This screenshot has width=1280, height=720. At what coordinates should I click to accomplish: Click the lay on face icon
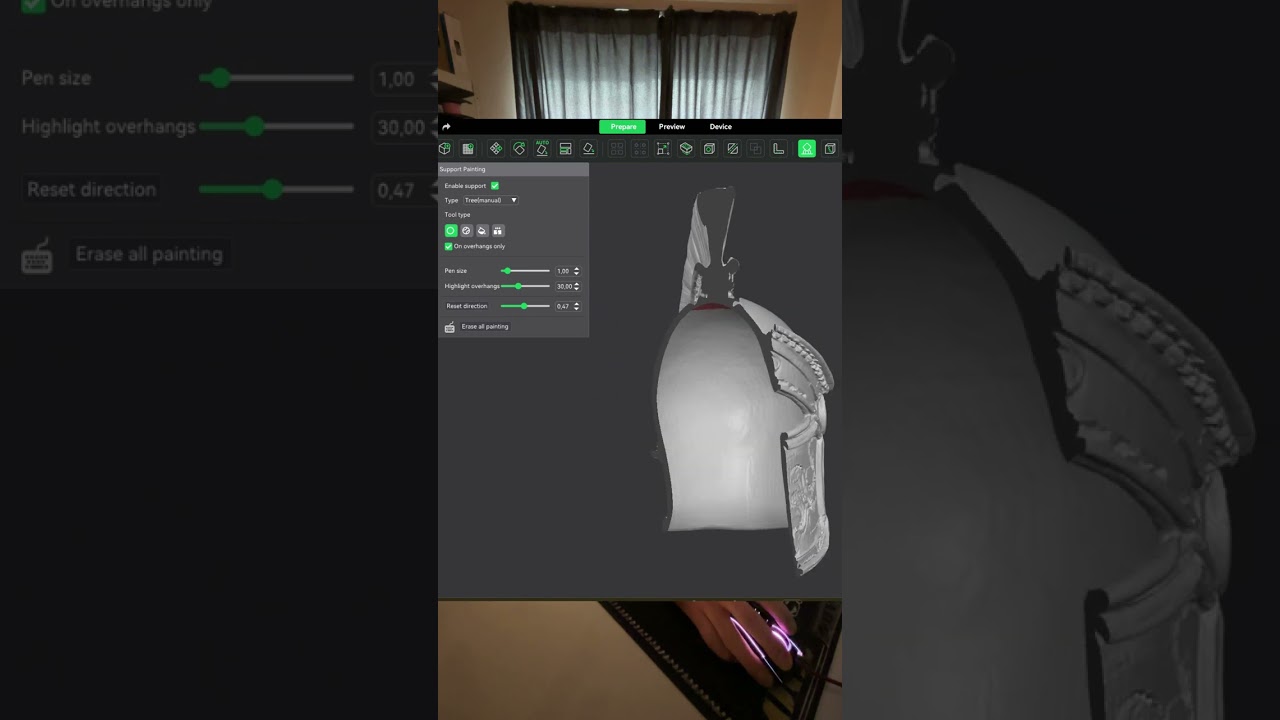[x=588, y=149]
